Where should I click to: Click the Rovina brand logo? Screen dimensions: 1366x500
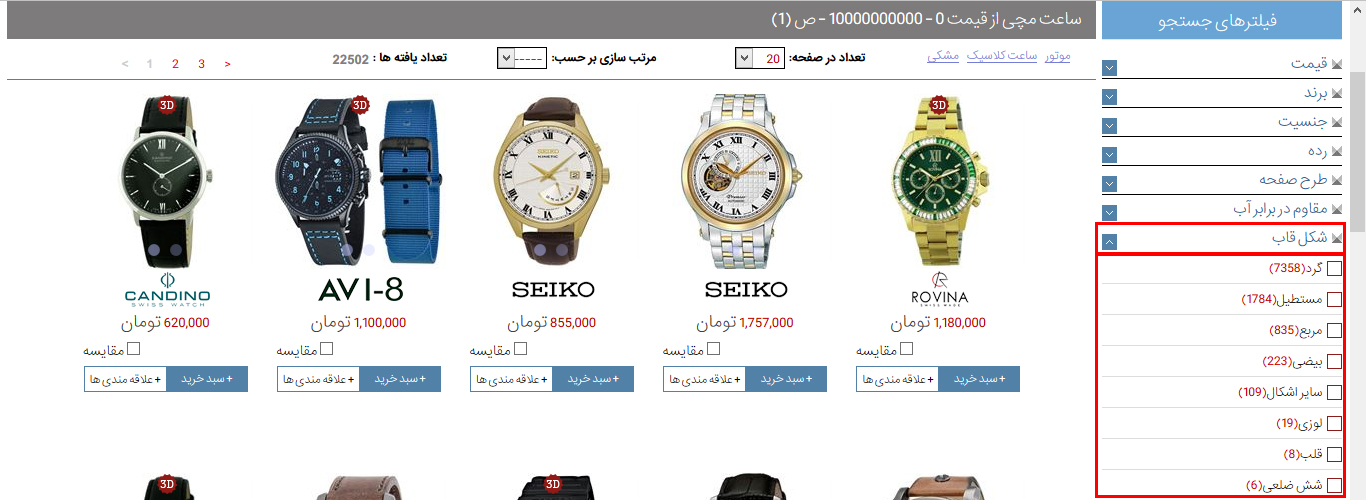(939, 289)
